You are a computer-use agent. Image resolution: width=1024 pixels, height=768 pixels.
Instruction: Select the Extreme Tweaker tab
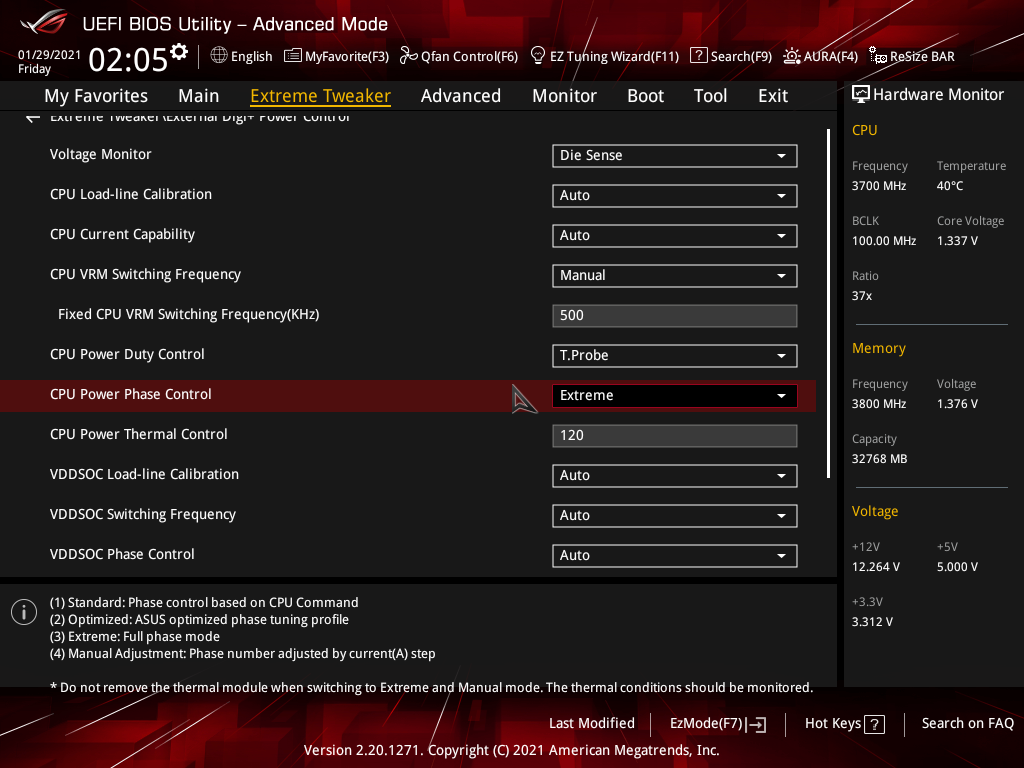click(x=320, y=96)
